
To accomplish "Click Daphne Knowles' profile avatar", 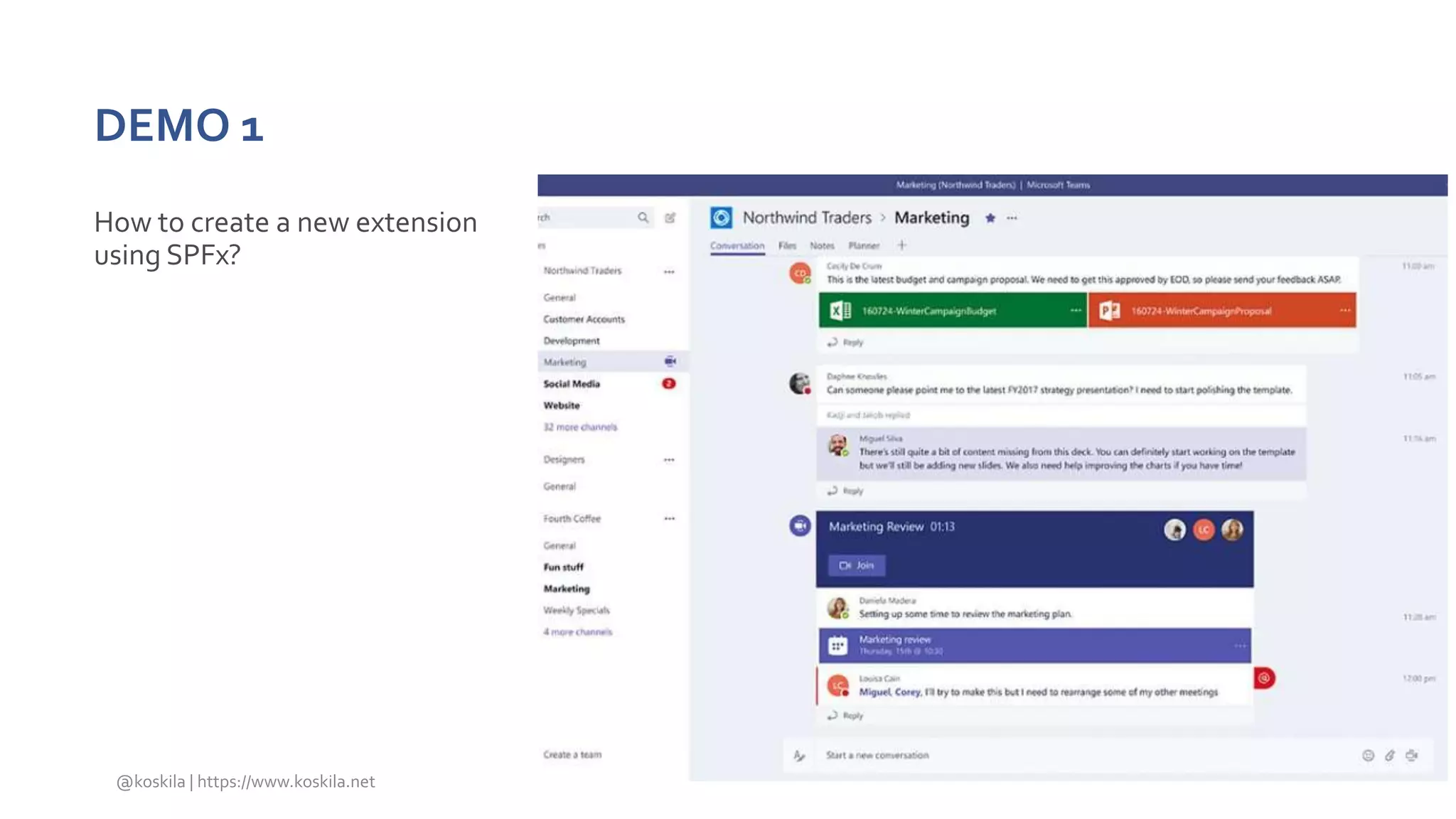I will click(801, 383).
